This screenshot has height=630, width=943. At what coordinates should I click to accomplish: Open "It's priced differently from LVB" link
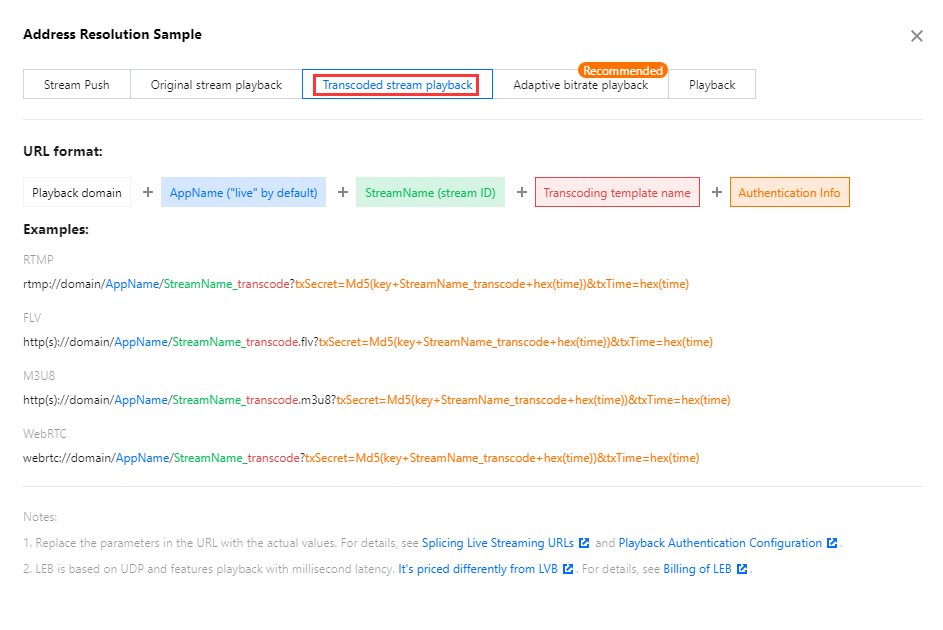(478, 569)
